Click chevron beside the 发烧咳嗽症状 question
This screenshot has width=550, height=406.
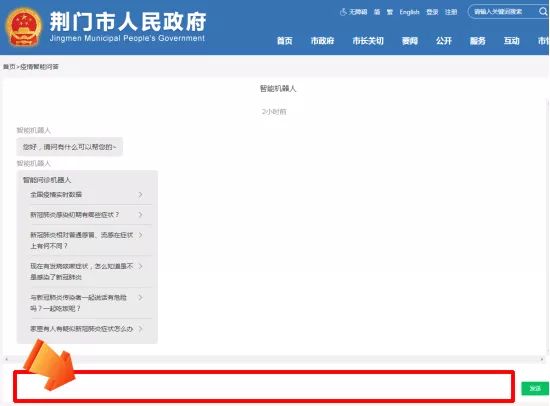[140, 266]
